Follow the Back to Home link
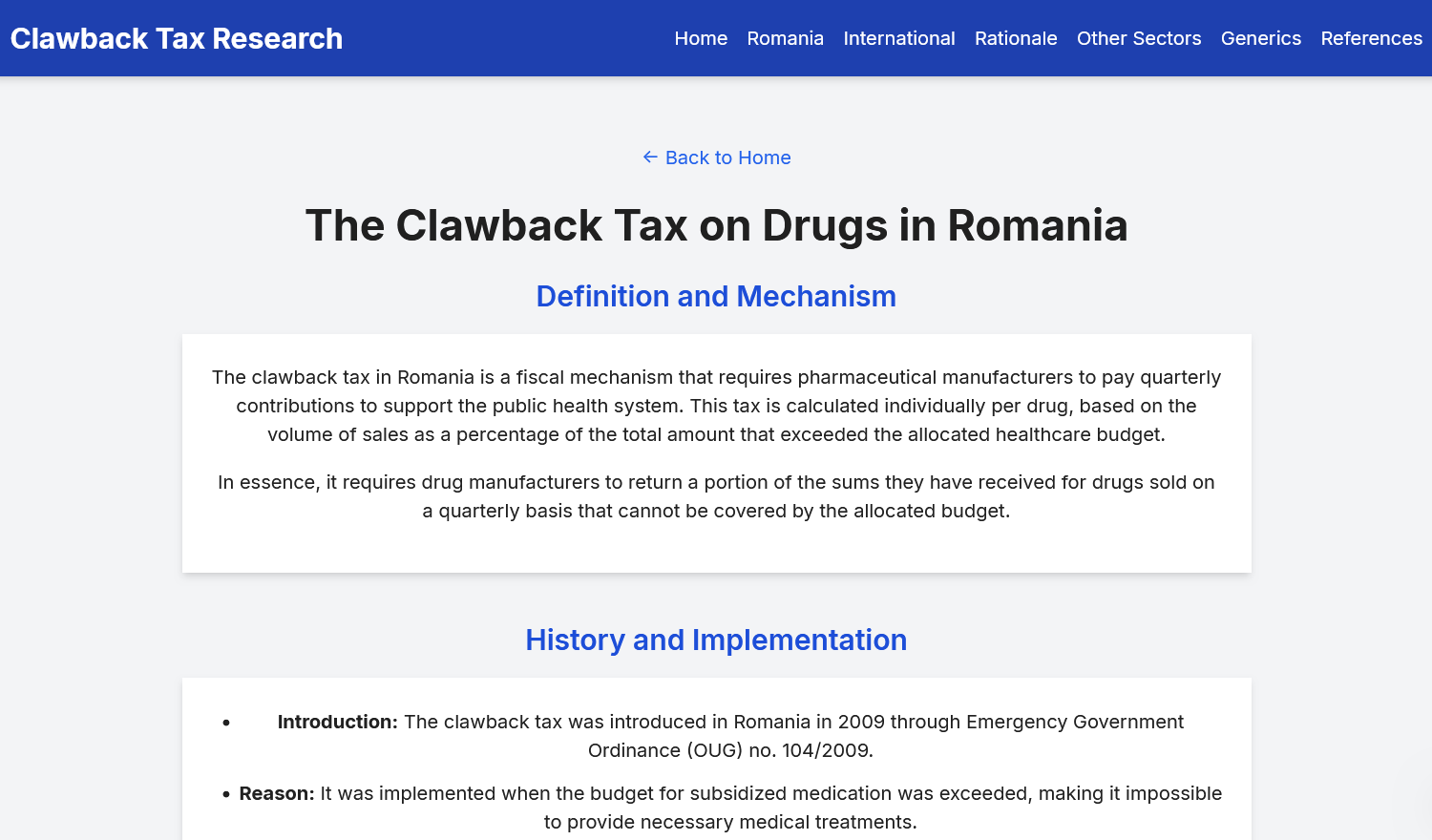Viewport: 1432px width, 840px height. click(x=727, y=157)
